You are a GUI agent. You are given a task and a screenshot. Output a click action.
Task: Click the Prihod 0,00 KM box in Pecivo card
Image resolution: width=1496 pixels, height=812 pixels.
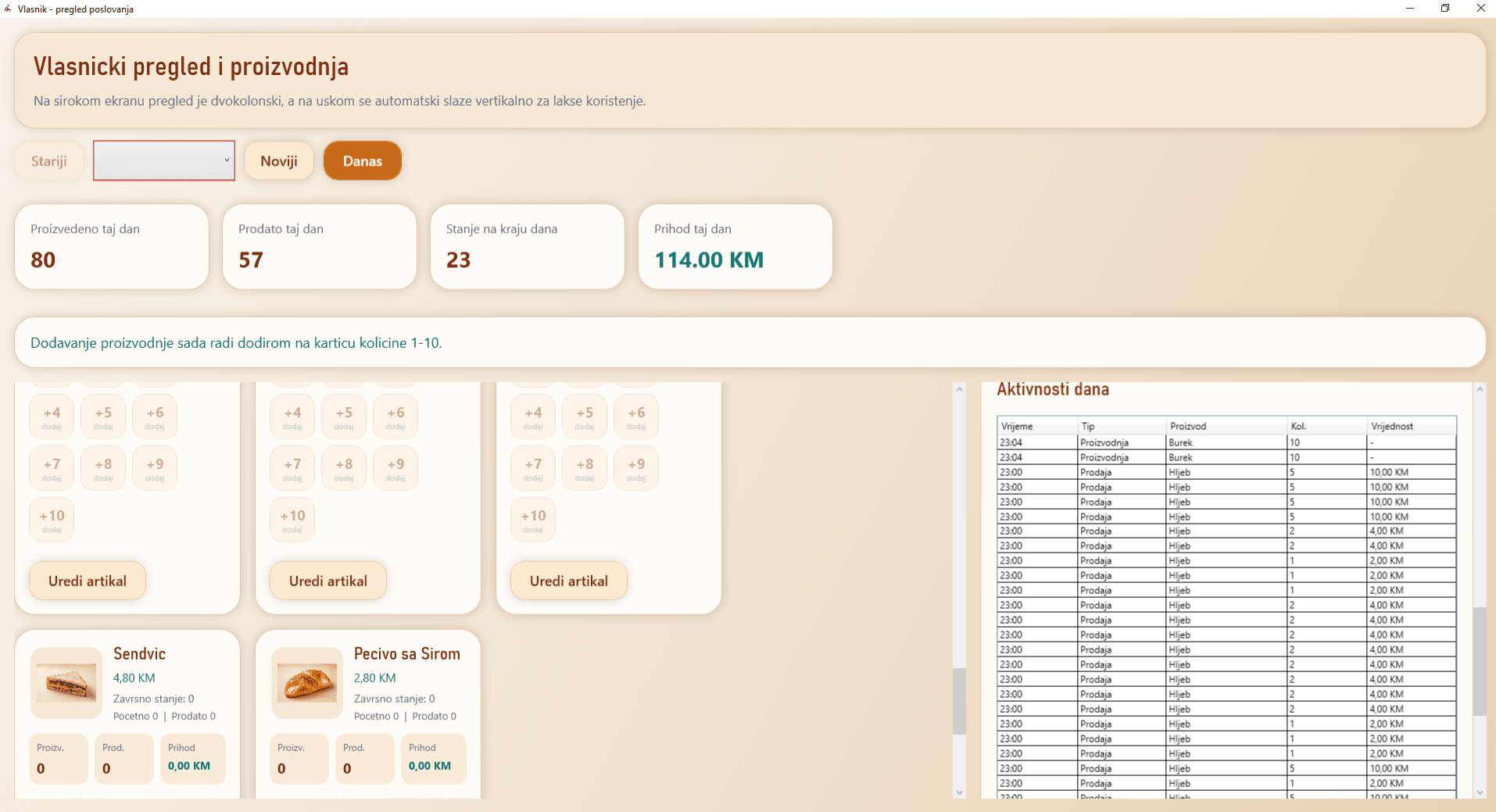point(434,758)
